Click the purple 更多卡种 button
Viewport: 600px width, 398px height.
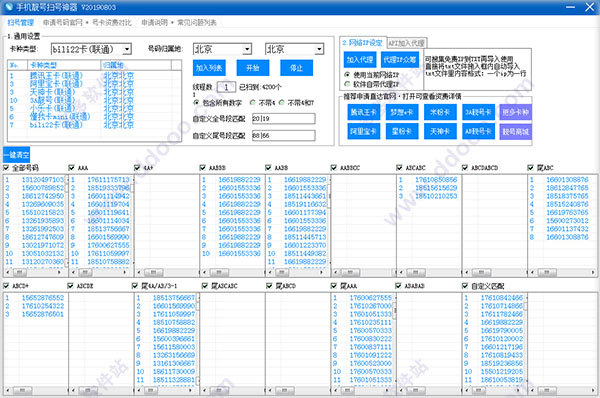pyautogui.click(x=515, y=112)
